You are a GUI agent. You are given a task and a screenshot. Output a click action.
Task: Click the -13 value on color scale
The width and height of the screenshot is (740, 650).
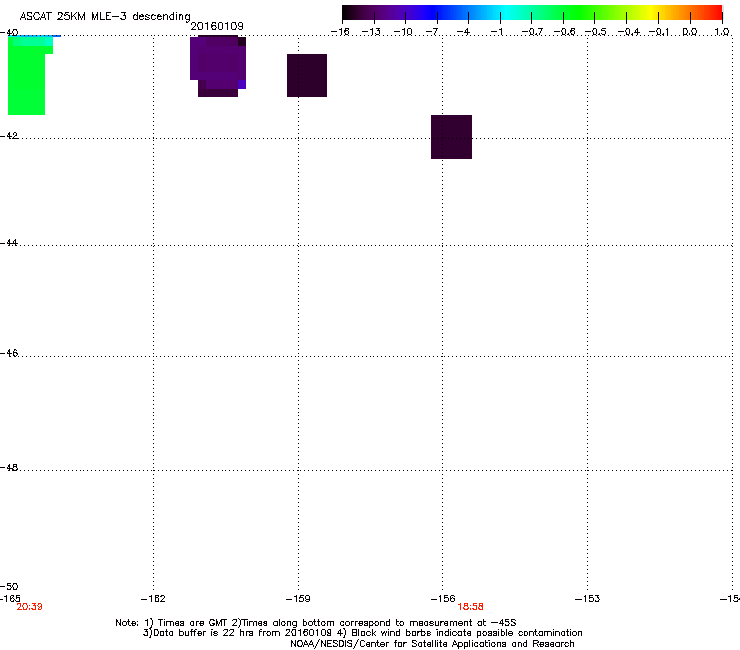(x=371, y=32)
